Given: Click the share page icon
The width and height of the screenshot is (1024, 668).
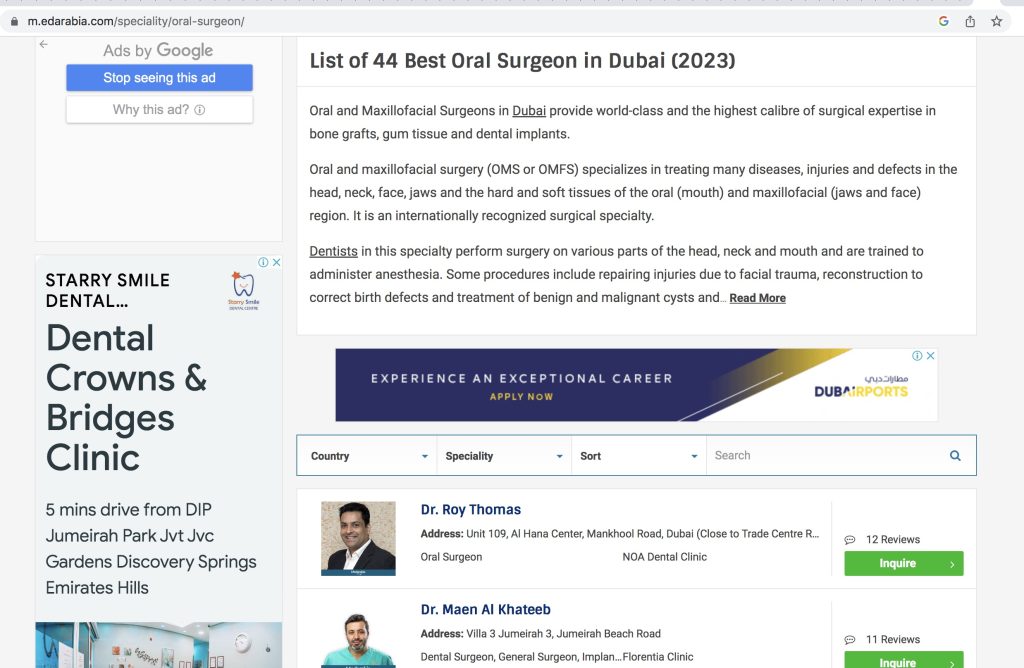Looking at the screenshot, I should tap(970, 22).
